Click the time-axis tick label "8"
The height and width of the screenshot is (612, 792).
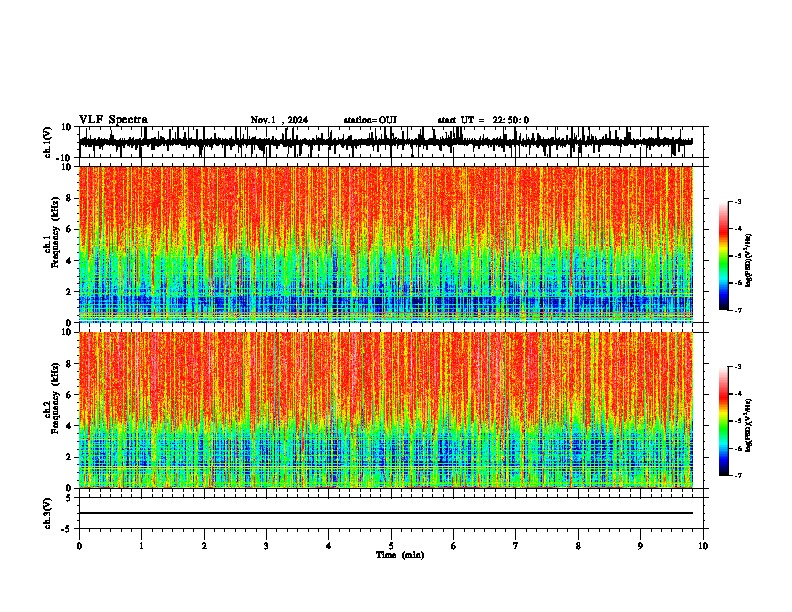[578, 546]
